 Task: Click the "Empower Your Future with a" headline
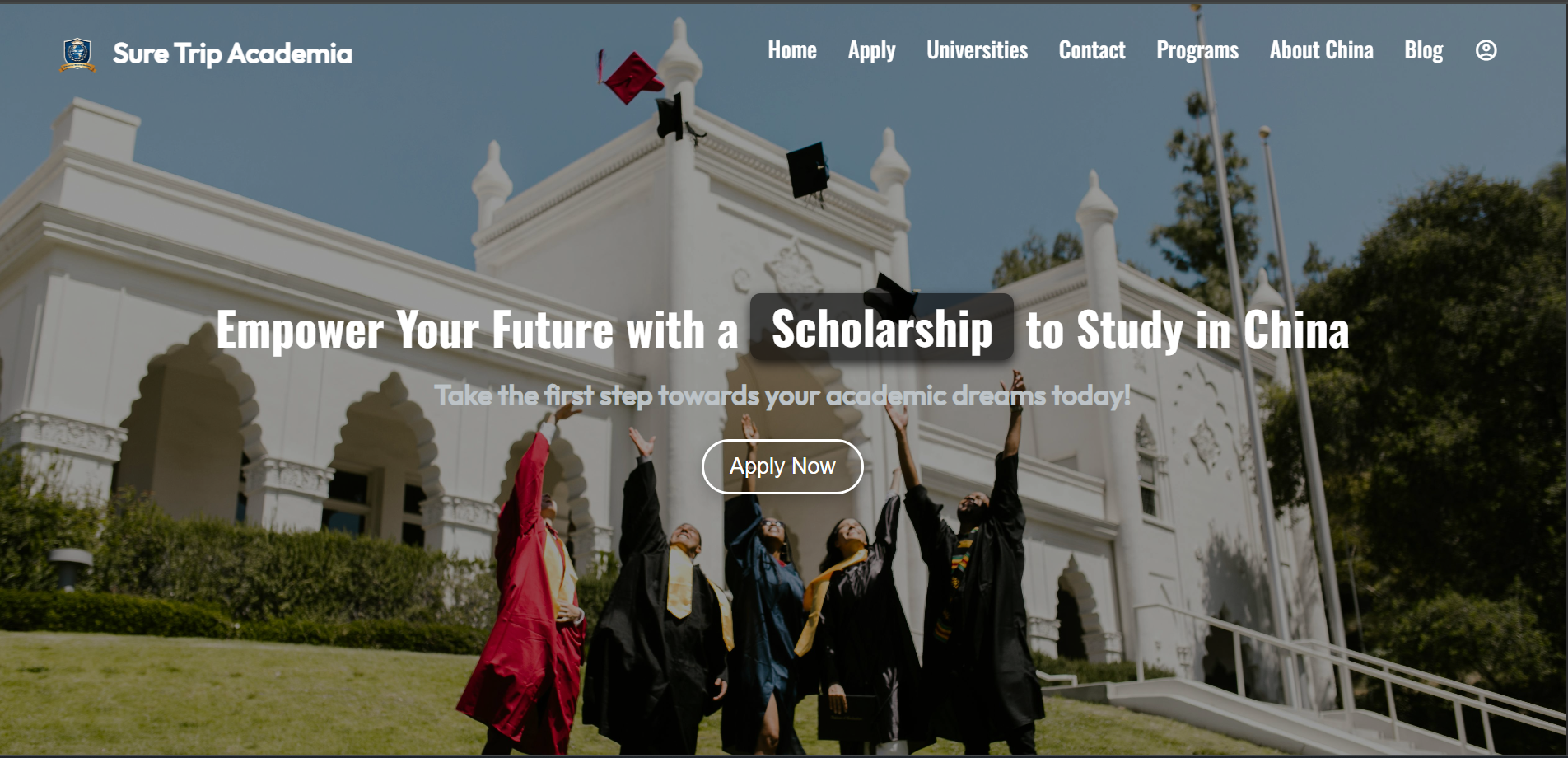pos(477,330)
